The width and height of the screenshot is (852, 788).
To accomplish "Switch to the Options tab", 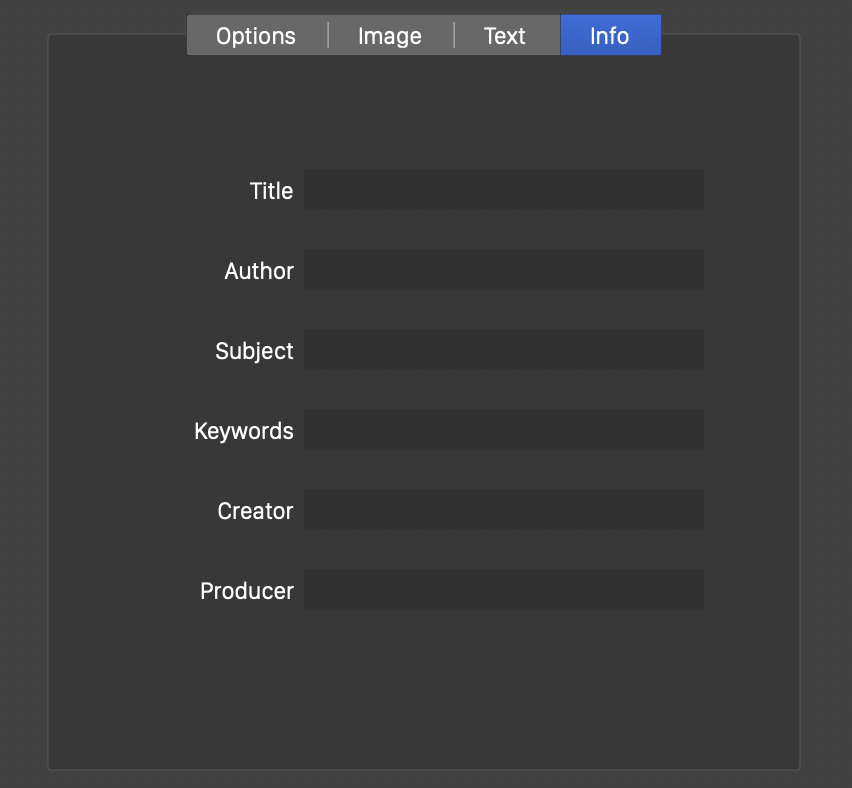I will 256,36.
